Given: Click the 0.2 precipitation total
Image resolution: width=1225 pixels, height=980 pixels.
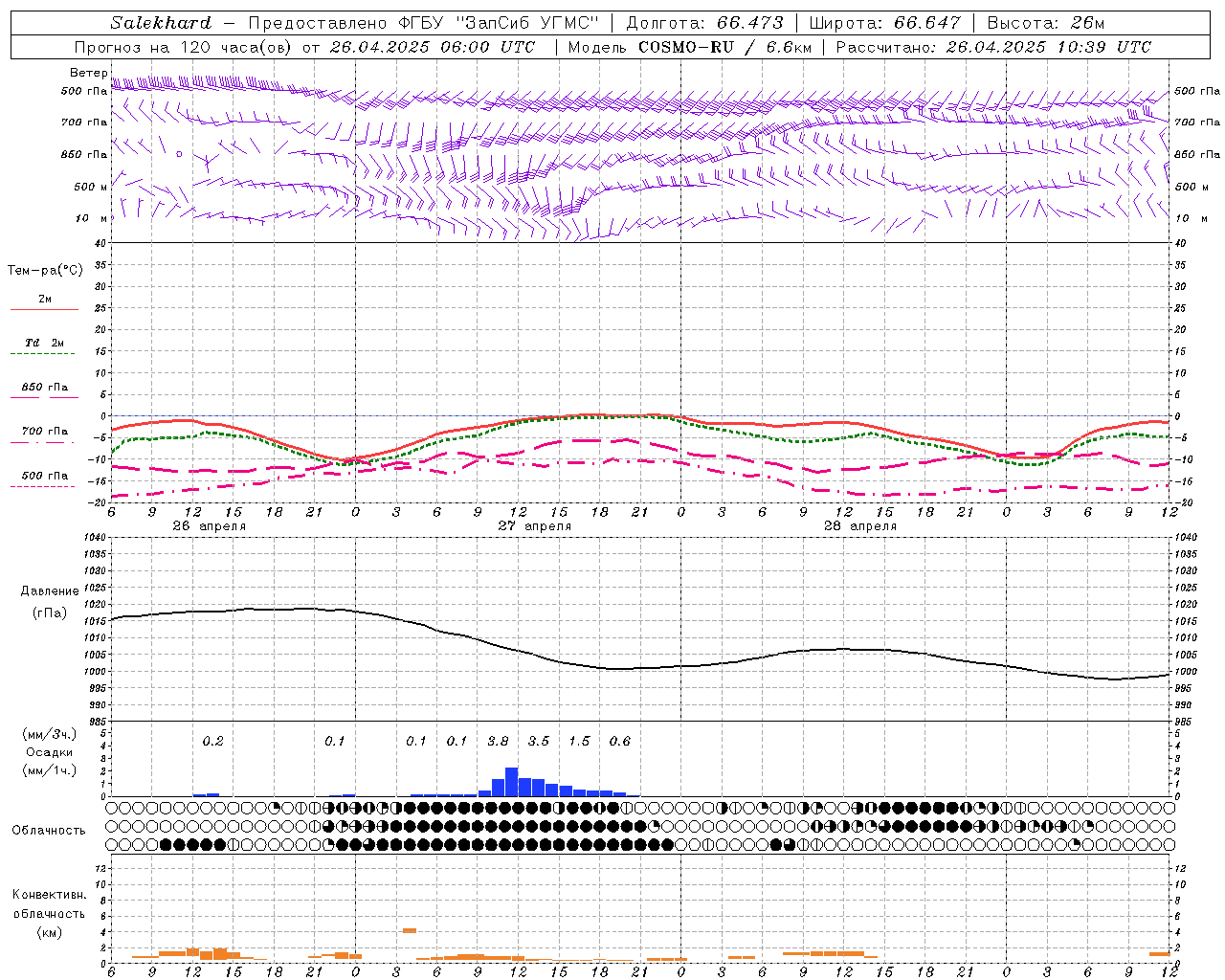Looking at the screenshot, I should 212,742.
